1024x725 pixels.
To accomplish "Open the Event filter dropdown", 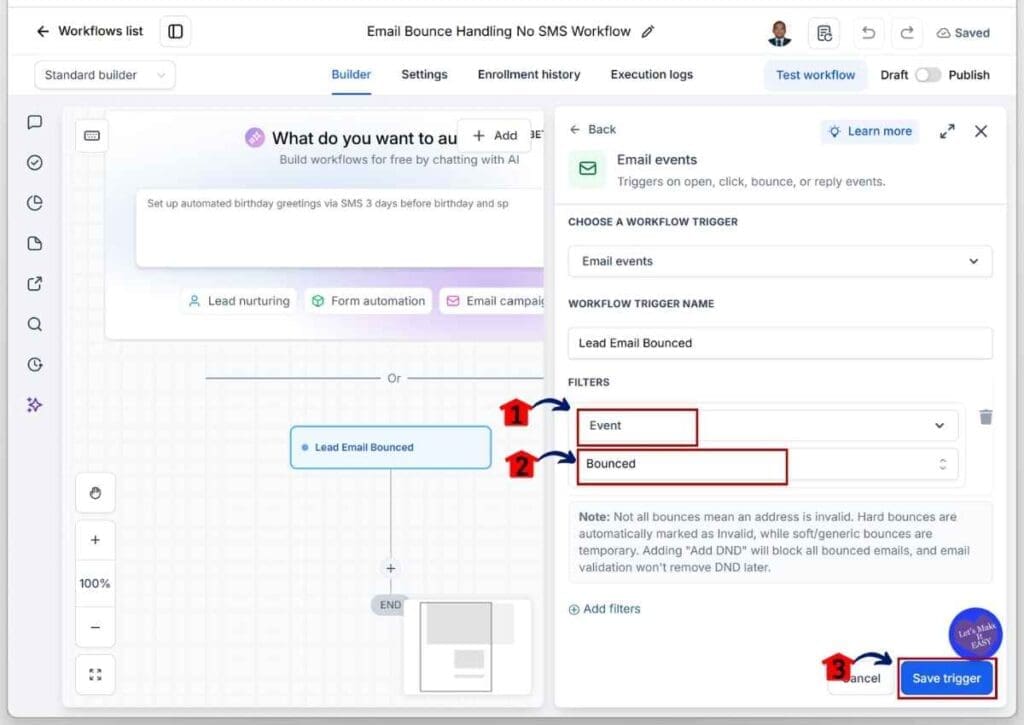I will [x=767, y=426].
